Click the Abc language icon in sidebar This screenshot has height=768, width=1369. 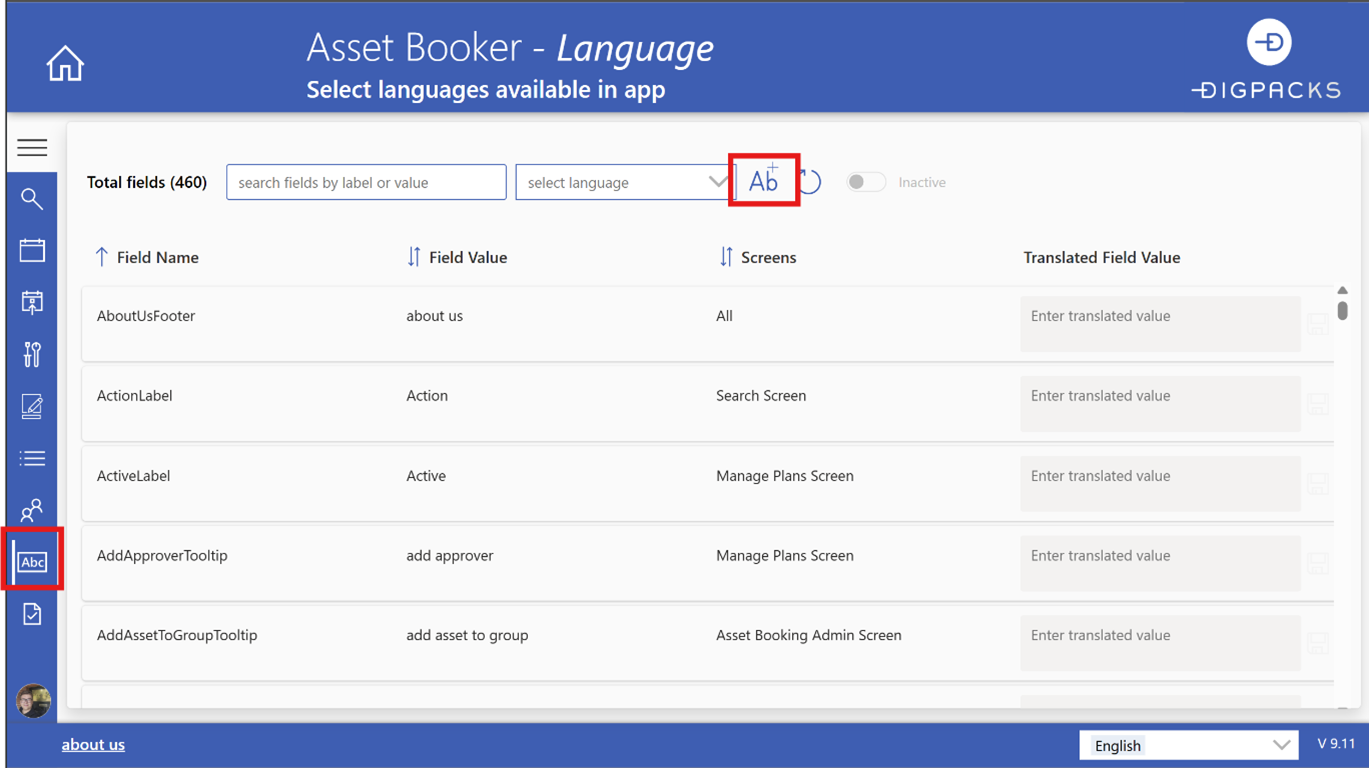tap(33, 562)
